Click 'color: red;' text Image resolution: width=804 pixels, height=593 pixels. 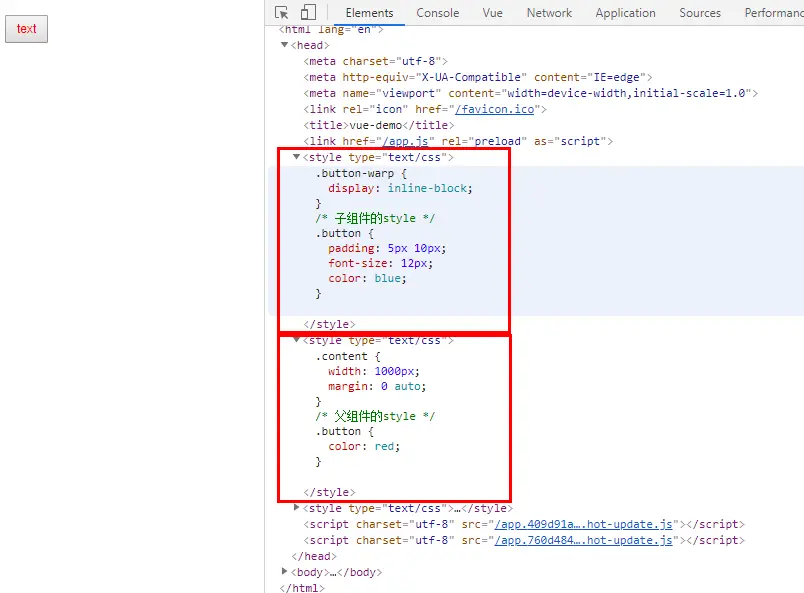click(x=364, y=446)
